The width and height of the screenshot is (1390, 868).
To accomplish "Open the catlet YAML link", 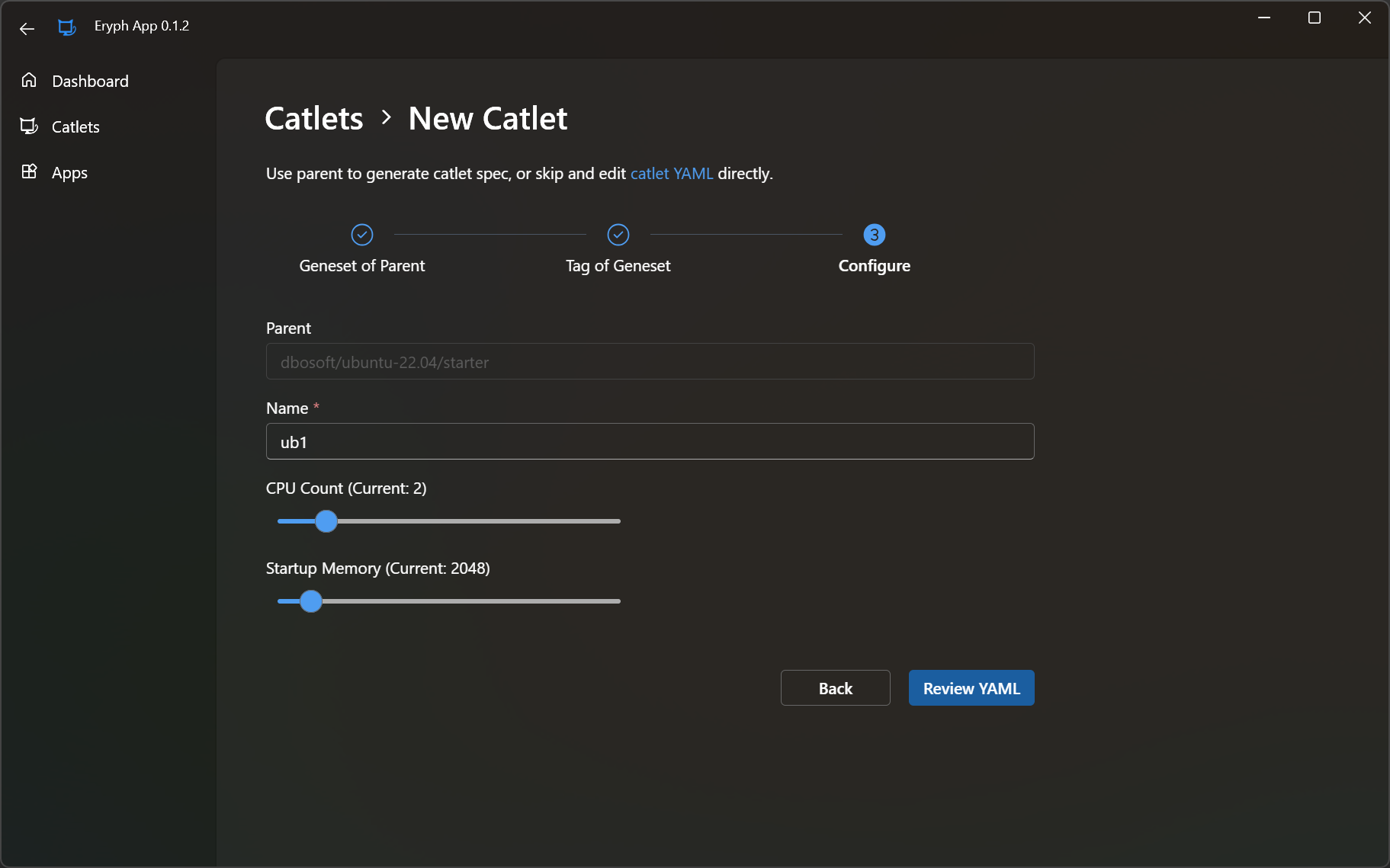I will pos(672,173).
